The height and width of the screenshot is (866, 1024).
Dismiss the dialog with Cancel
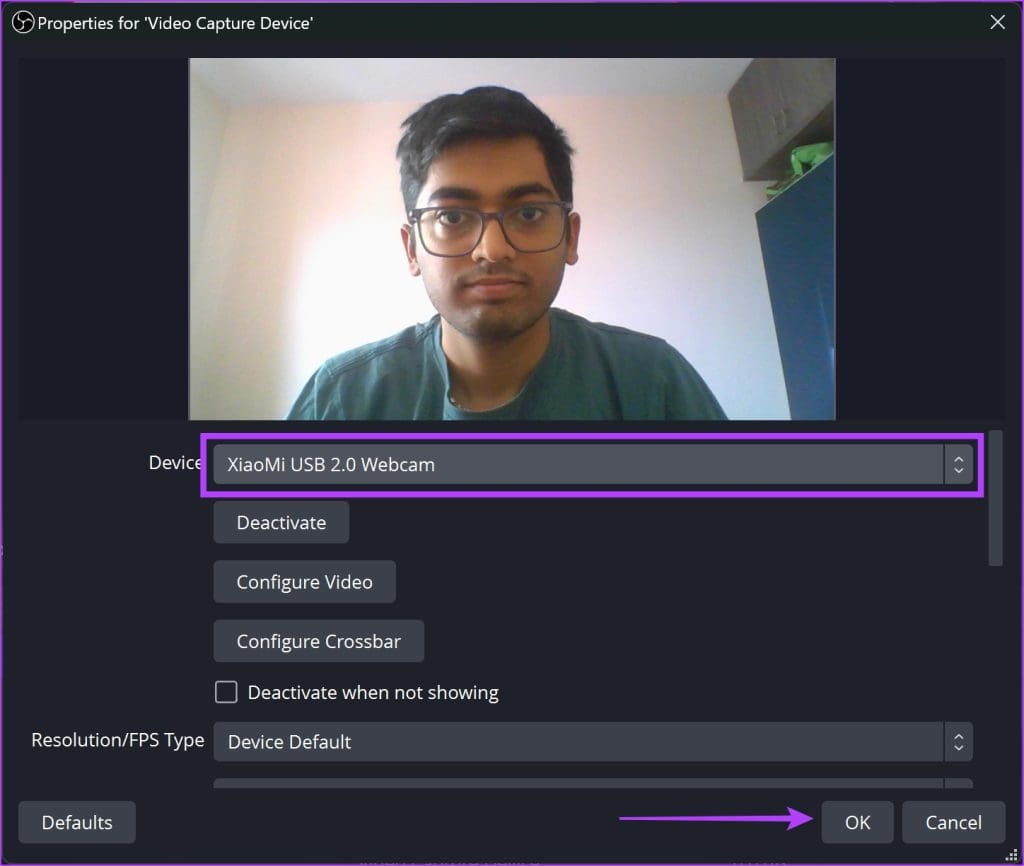[954, 822]
